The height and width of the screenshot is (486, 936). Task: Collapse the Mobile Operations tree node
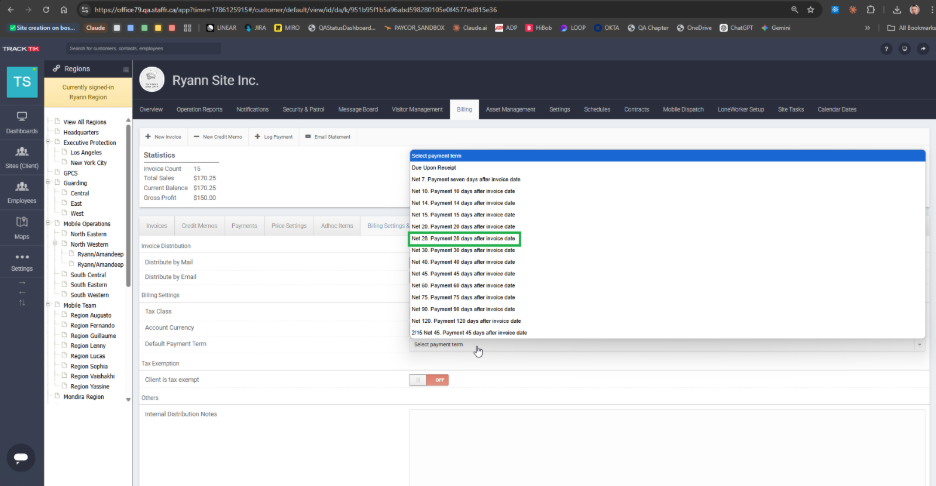(x=48, y=223)
